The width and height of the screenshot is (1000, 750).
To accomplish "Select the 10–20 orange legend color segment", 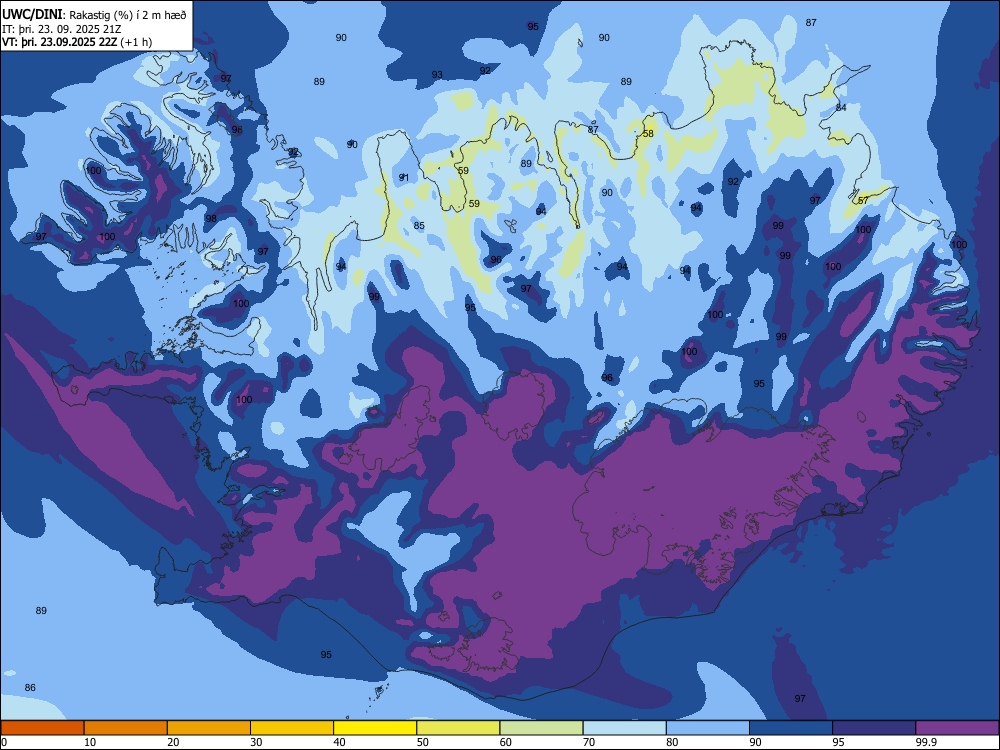I will click(x=126, y=728).
